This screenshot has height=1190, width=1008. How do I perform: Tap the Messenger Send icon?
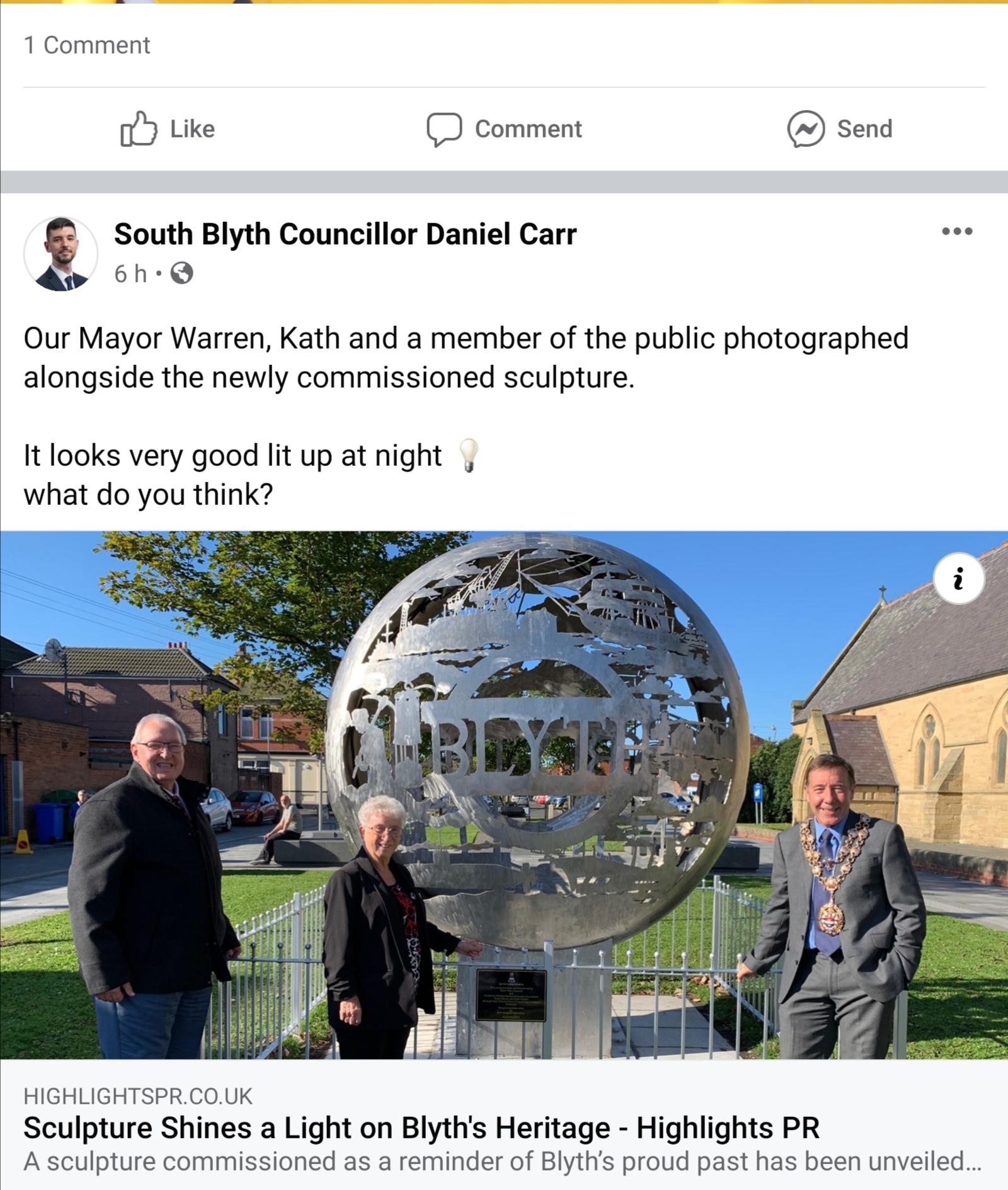(806, 129)
